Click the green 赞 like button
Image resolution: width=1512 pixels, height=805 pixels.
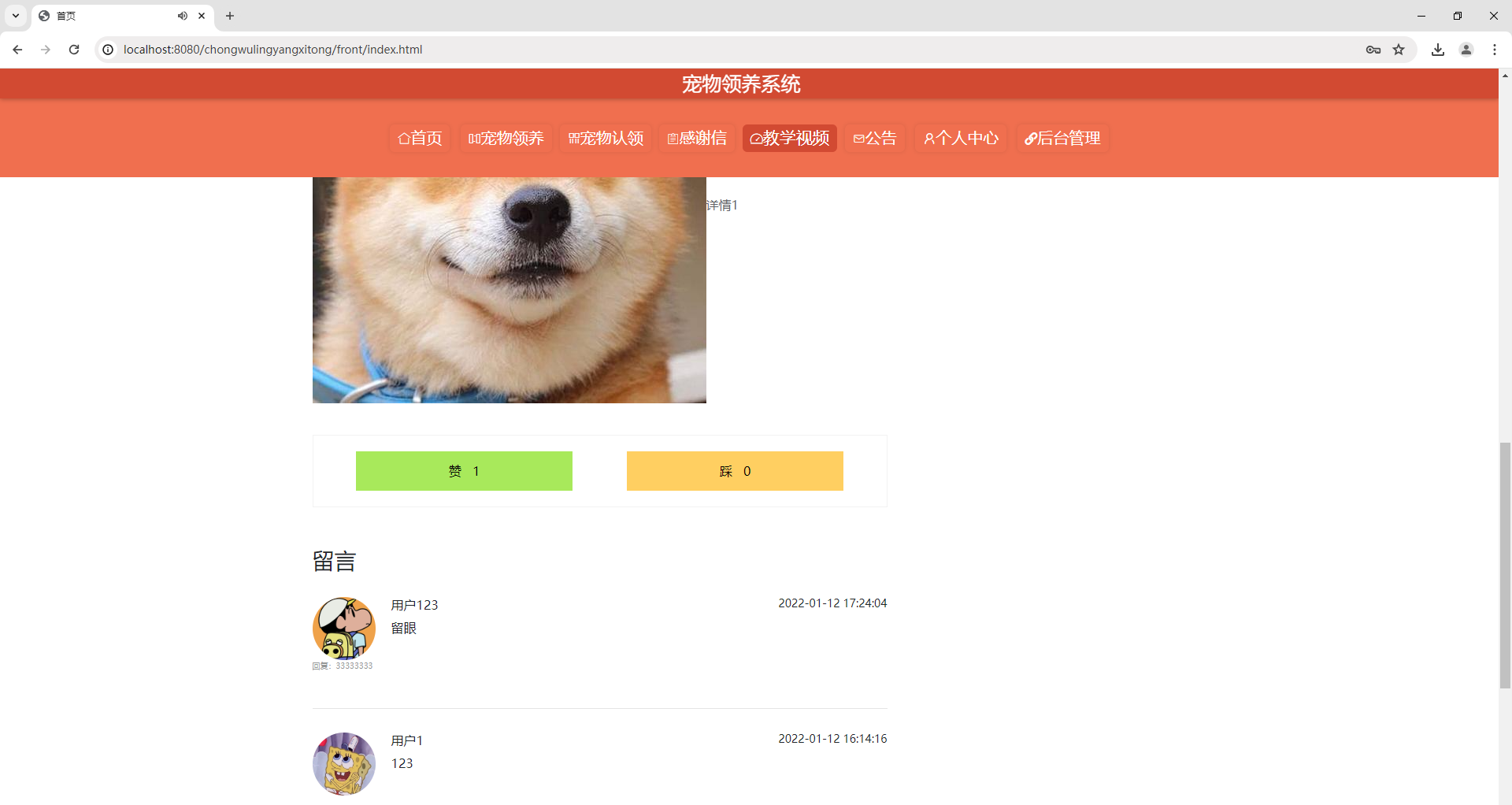point(464,471)
